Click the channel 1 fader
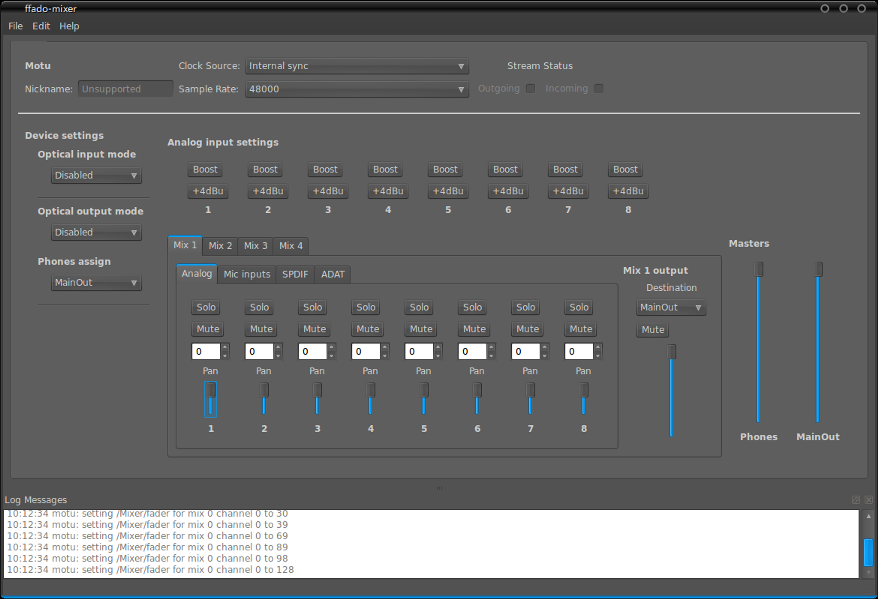Screen dimensions: 878x599 [211, 399]
